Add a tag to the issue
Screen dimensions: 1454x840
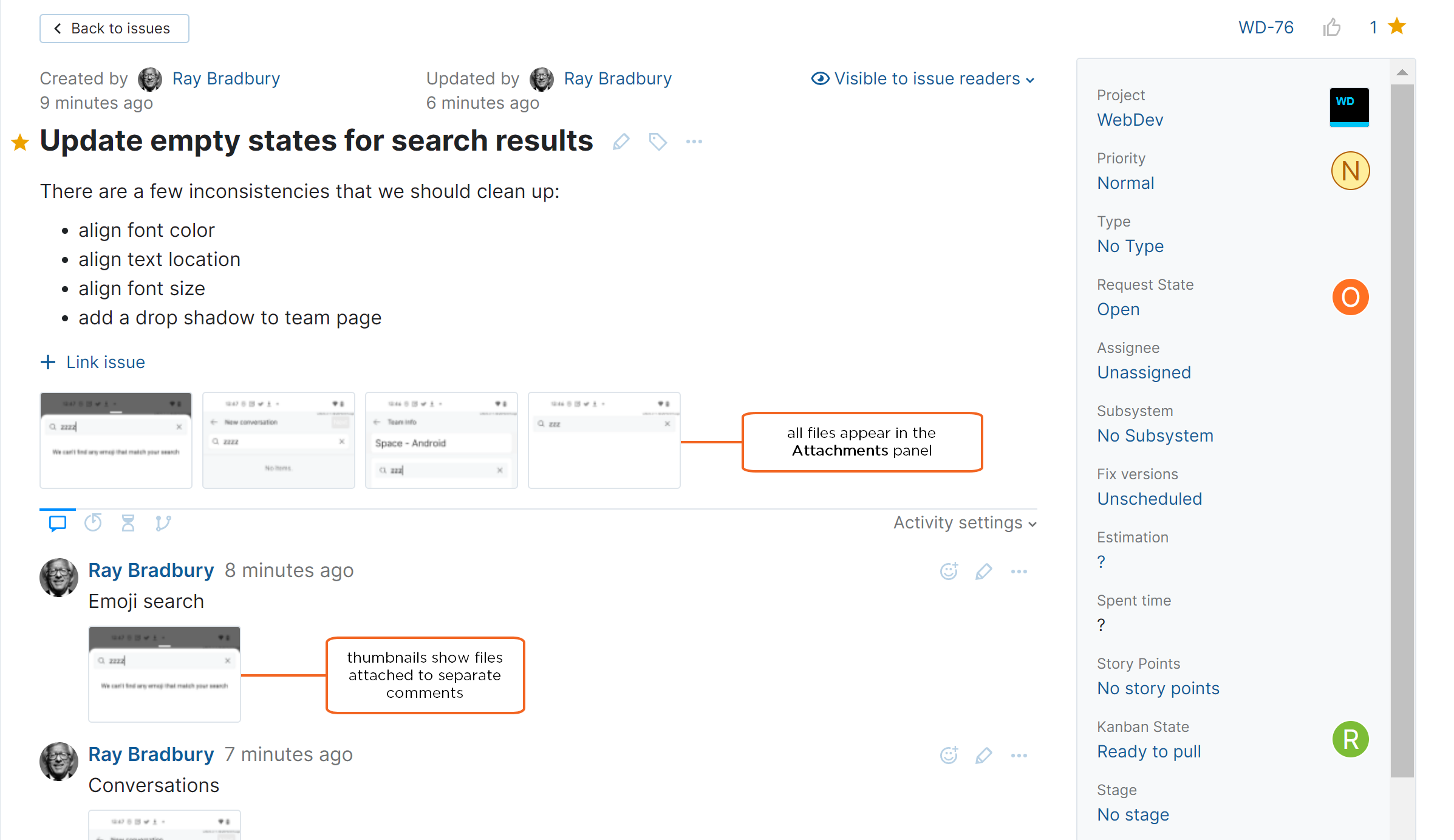pyautogui.click(x=657, y=142)
